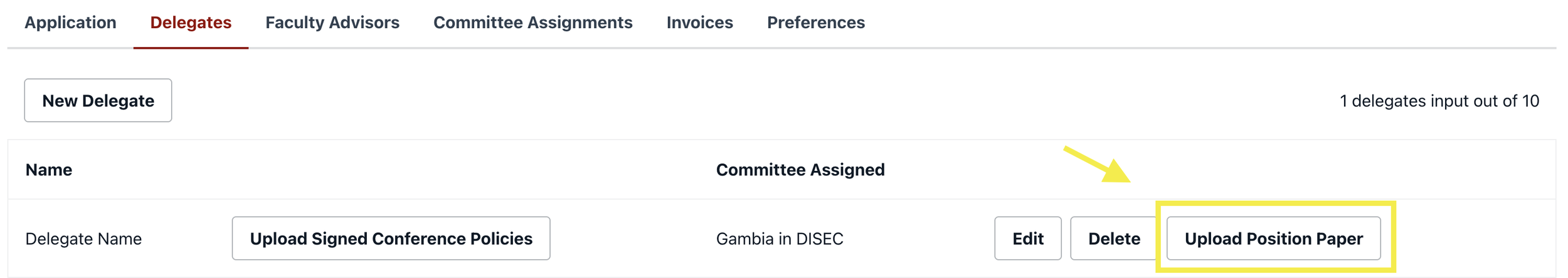Select the Delegate Name cell text

tap(83, 239)
